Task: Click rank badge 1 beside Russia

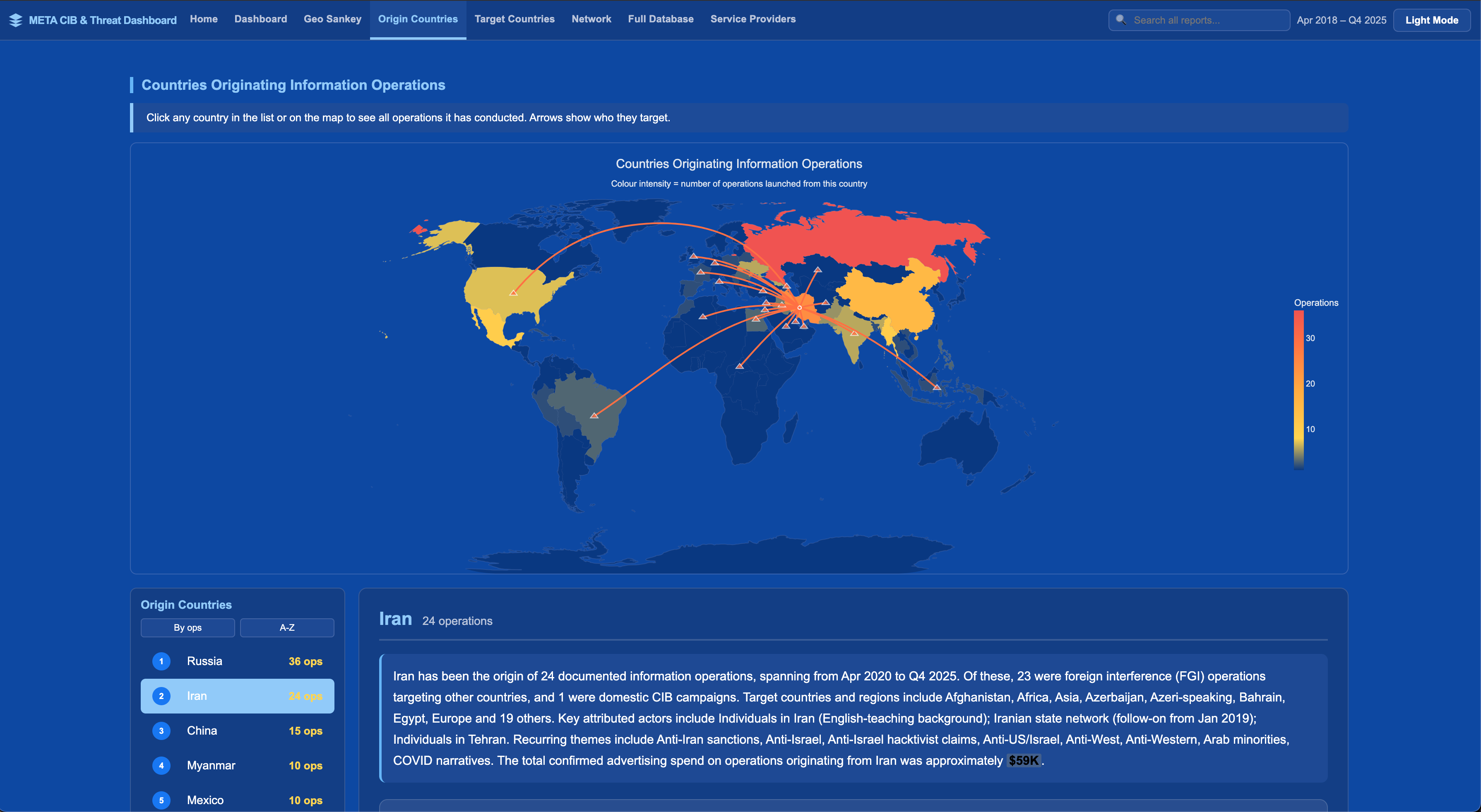Action: click(x=161, y=661)
